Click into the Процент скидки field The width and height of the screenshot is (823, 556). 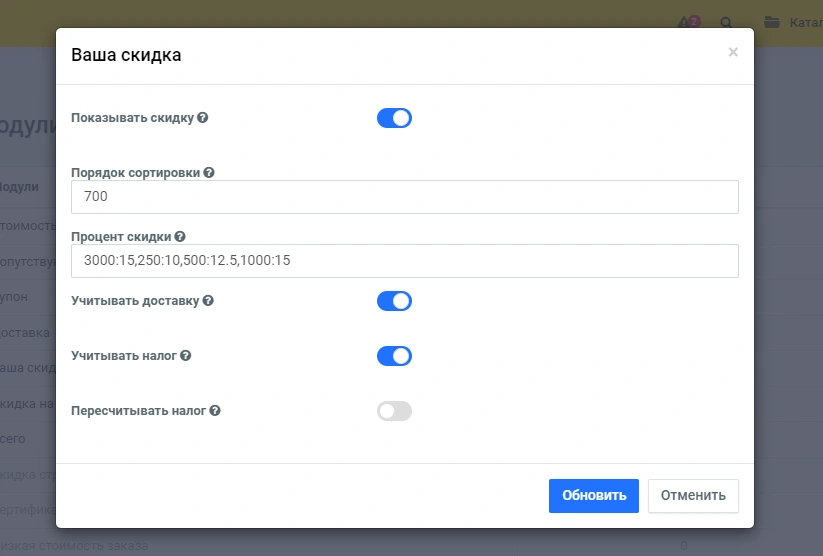405,261
